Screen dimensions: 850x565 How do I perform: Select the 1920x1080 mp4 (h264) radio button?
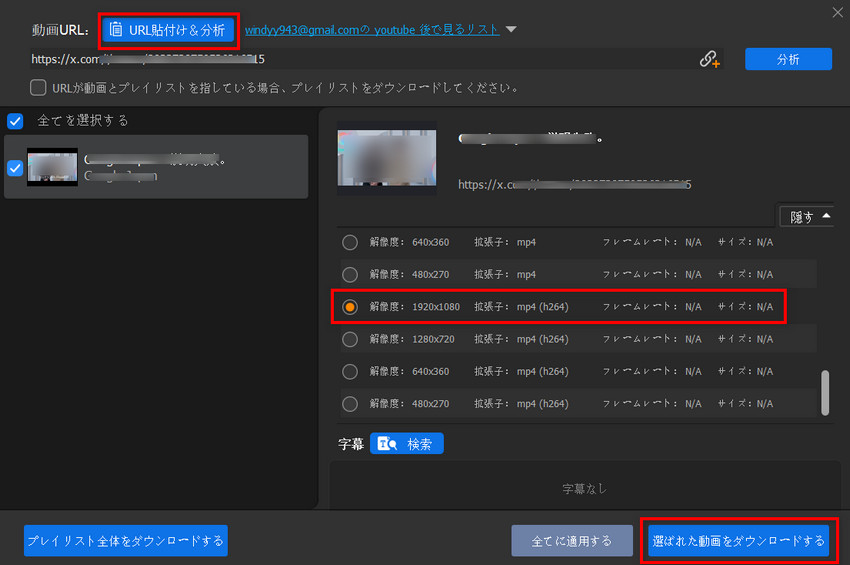click(x=350, y=307)
